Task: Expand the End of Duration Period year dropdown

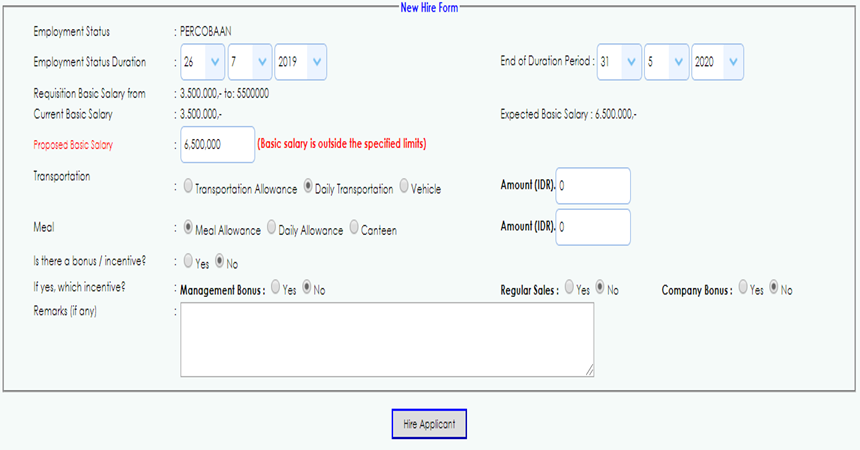Action: [718, 63]
